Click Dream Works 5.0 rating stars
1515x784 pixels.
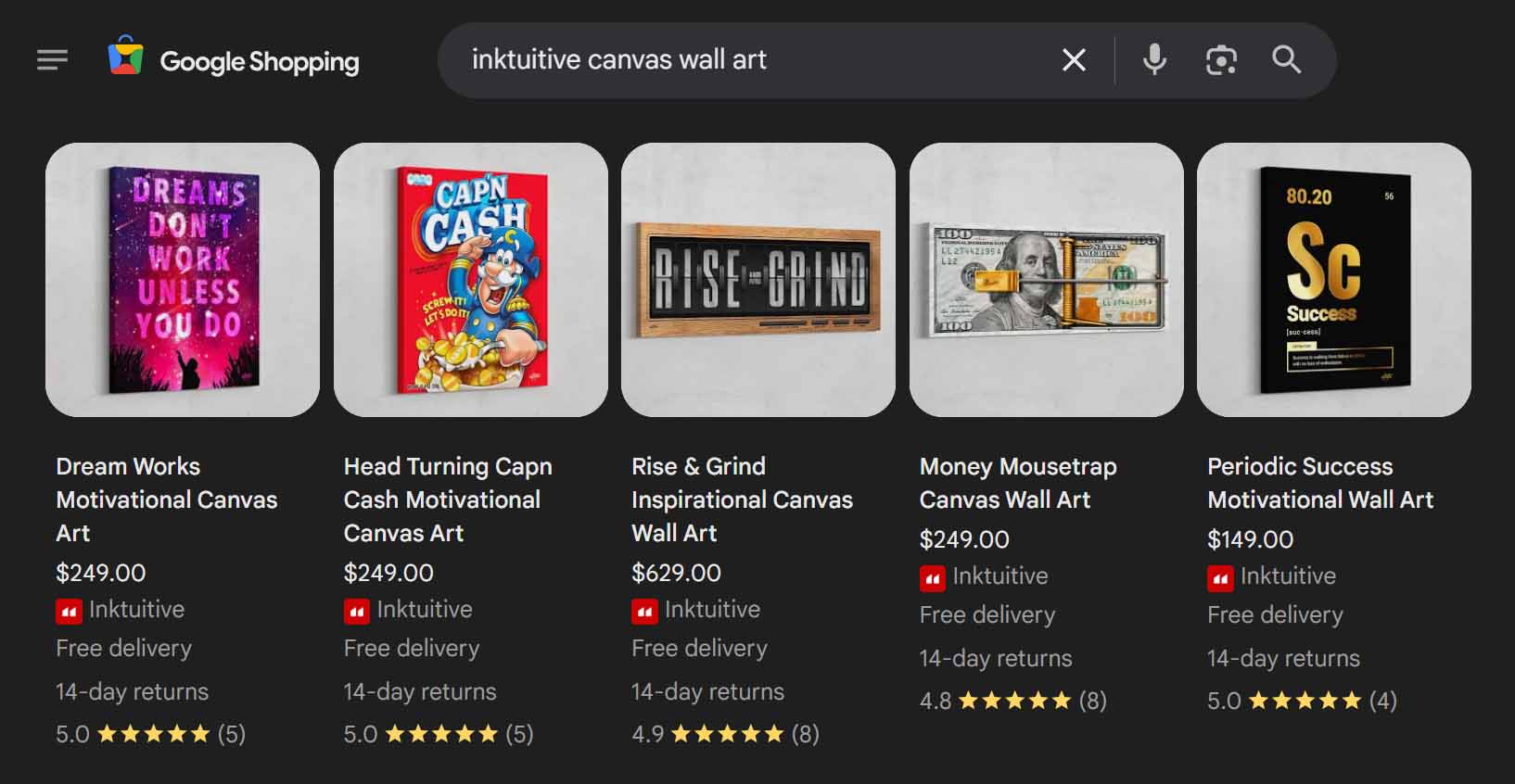click(x=154, y=734)
